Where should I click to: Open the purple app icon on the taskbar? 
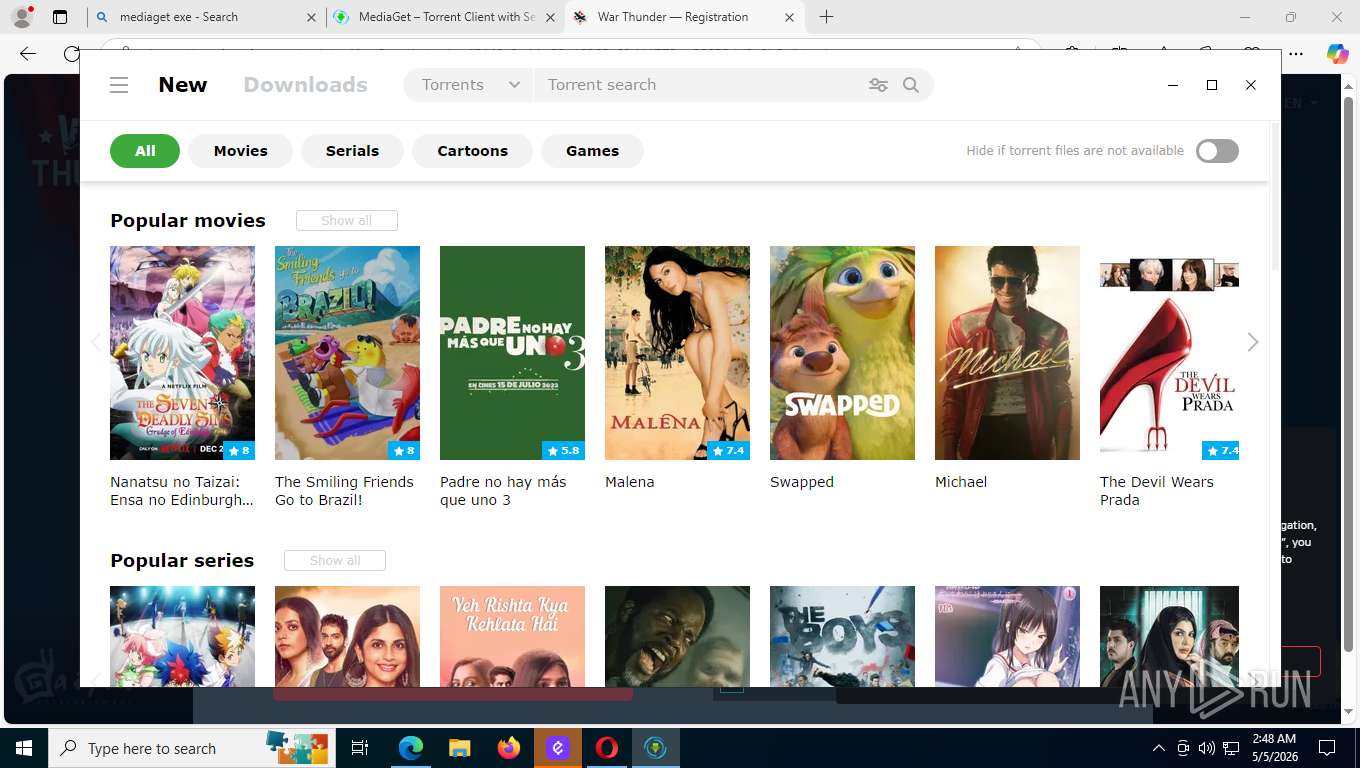point(558,748)
